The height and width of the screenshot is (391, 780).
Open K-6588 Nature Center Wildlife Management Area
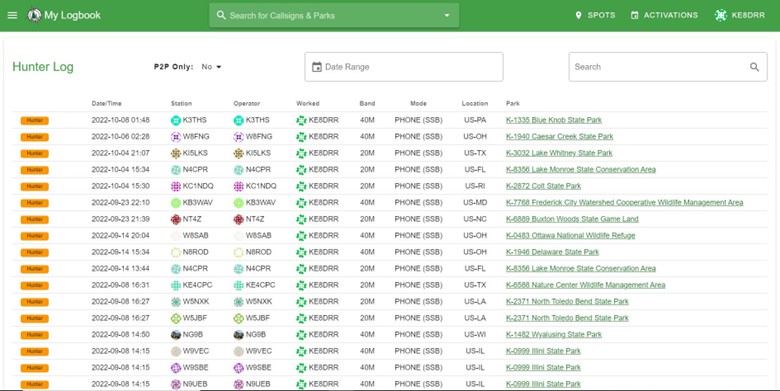tap(585, 285)
